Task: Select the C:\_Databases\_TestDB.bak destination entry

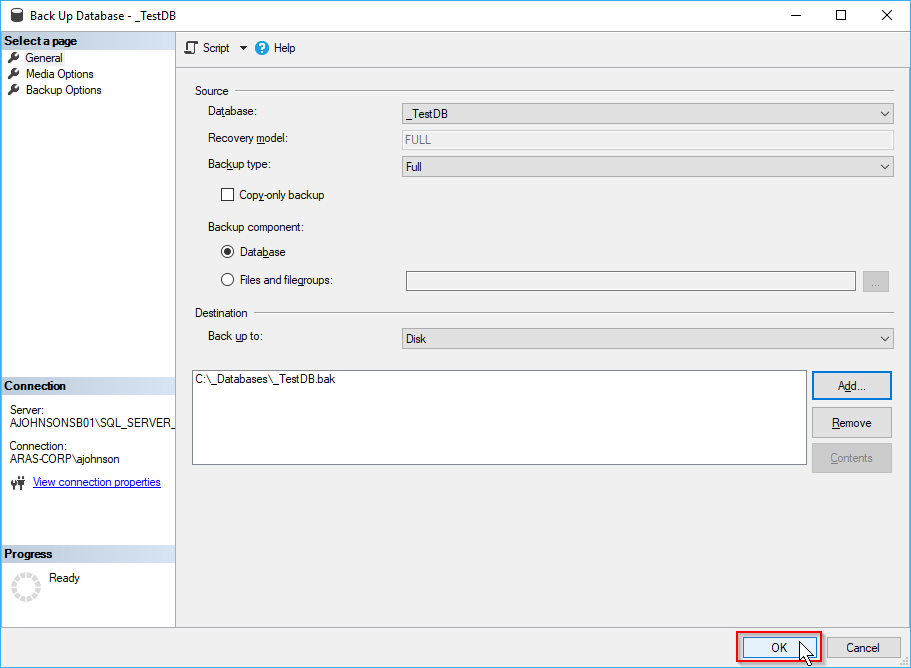Action: pos(265,380)
